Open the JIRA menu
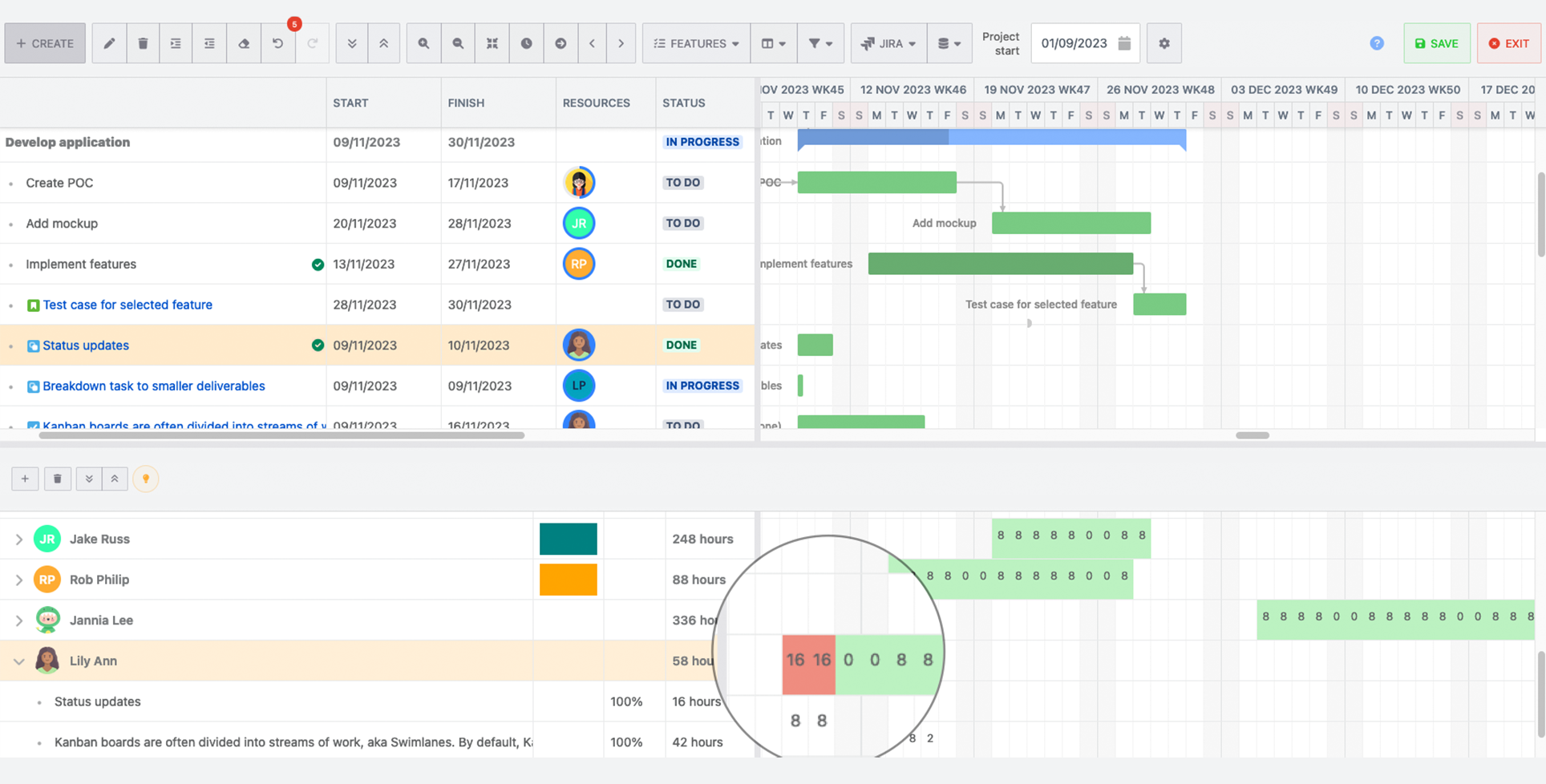The image size is (1546, 784). 888,43
